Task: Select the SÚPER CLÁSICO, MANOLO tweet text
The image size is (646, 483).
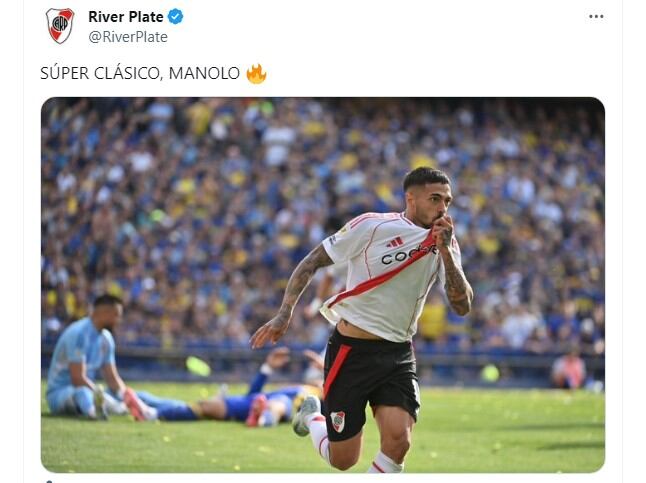Action: point(140,73)
